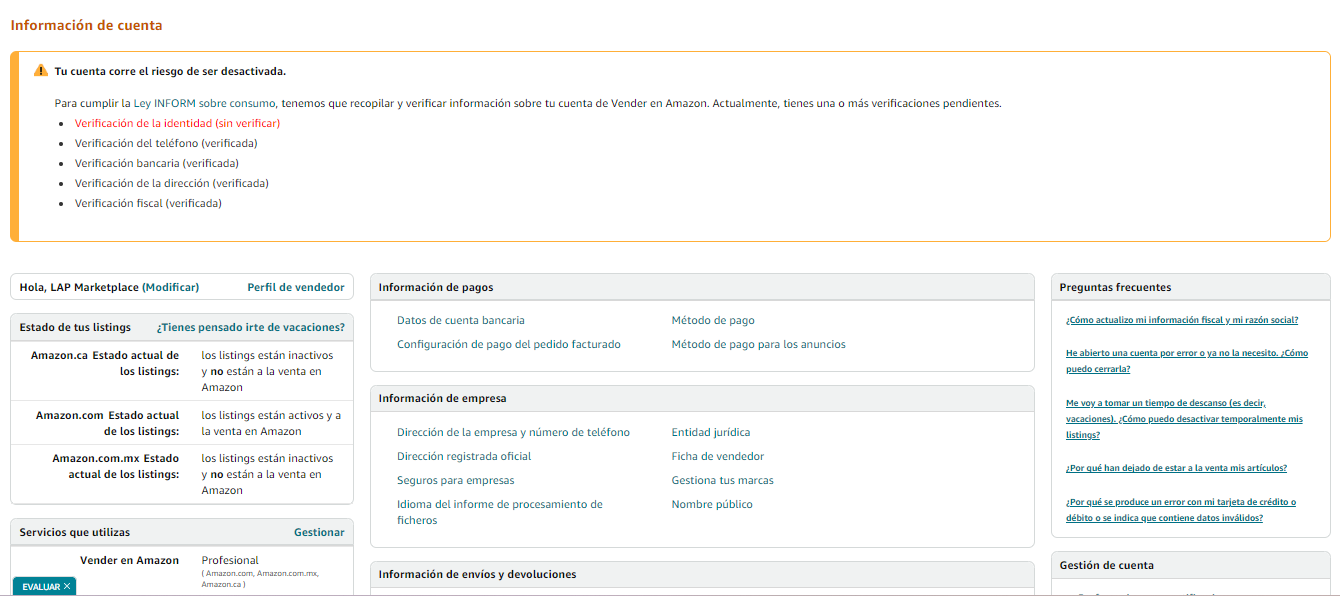Click the Servicios que utilizas header text
Viewport: 1340px width, 596px height.
[75, 532]
